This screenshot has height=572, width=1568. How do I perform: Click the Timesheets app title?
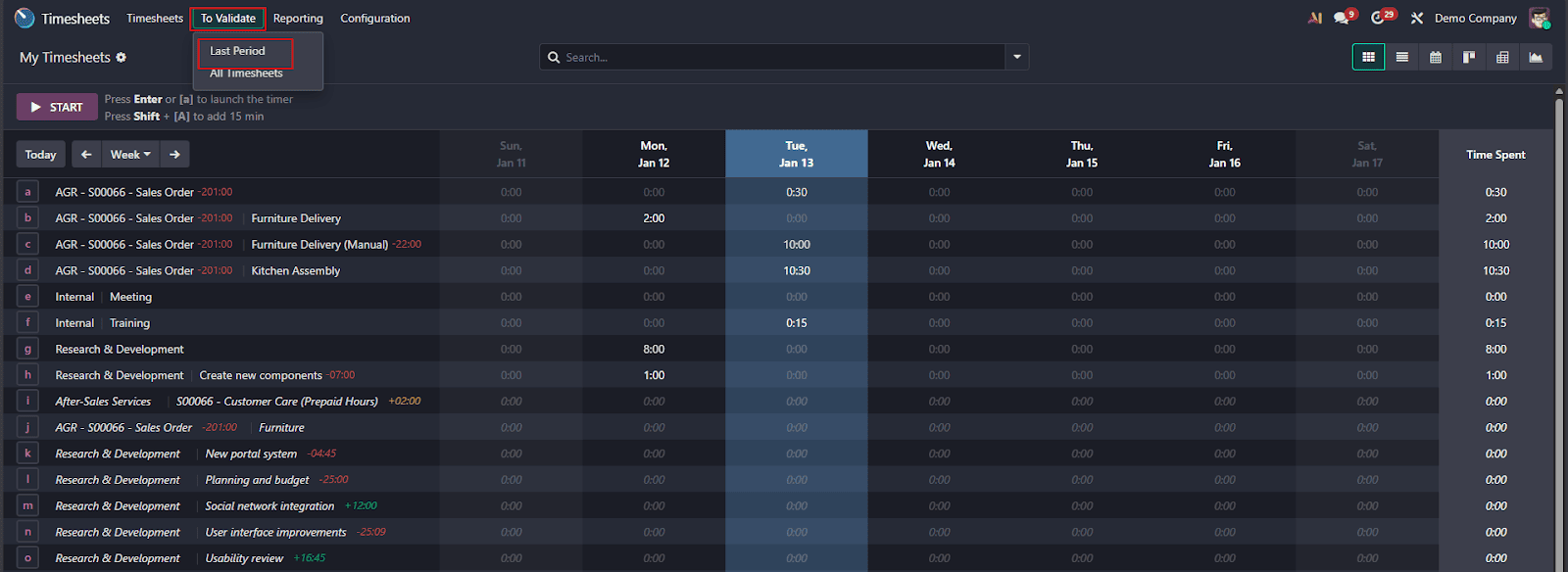point(75,19)
